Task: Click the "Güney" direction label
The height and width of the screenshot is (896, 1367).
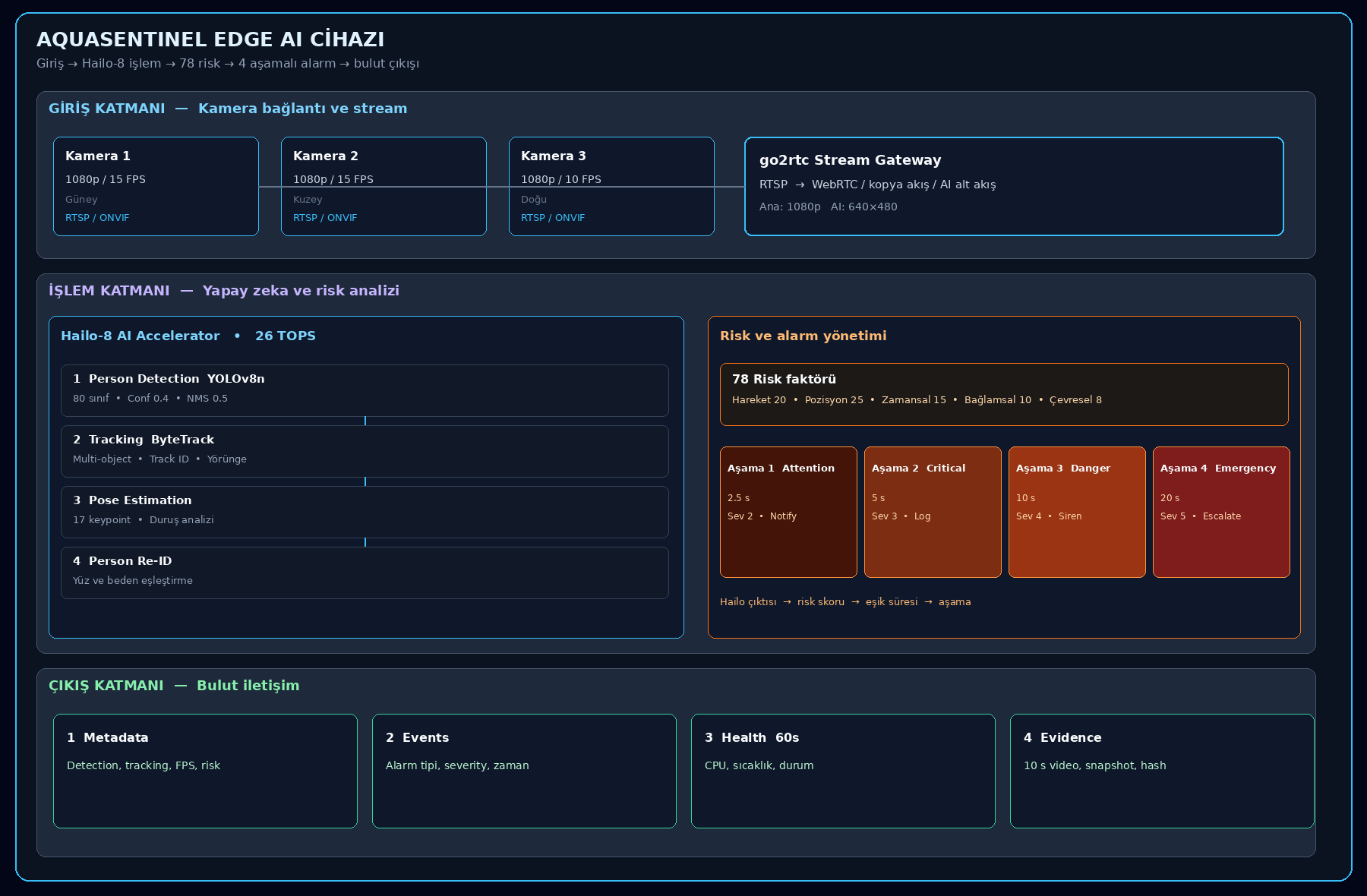Action: 81,200
